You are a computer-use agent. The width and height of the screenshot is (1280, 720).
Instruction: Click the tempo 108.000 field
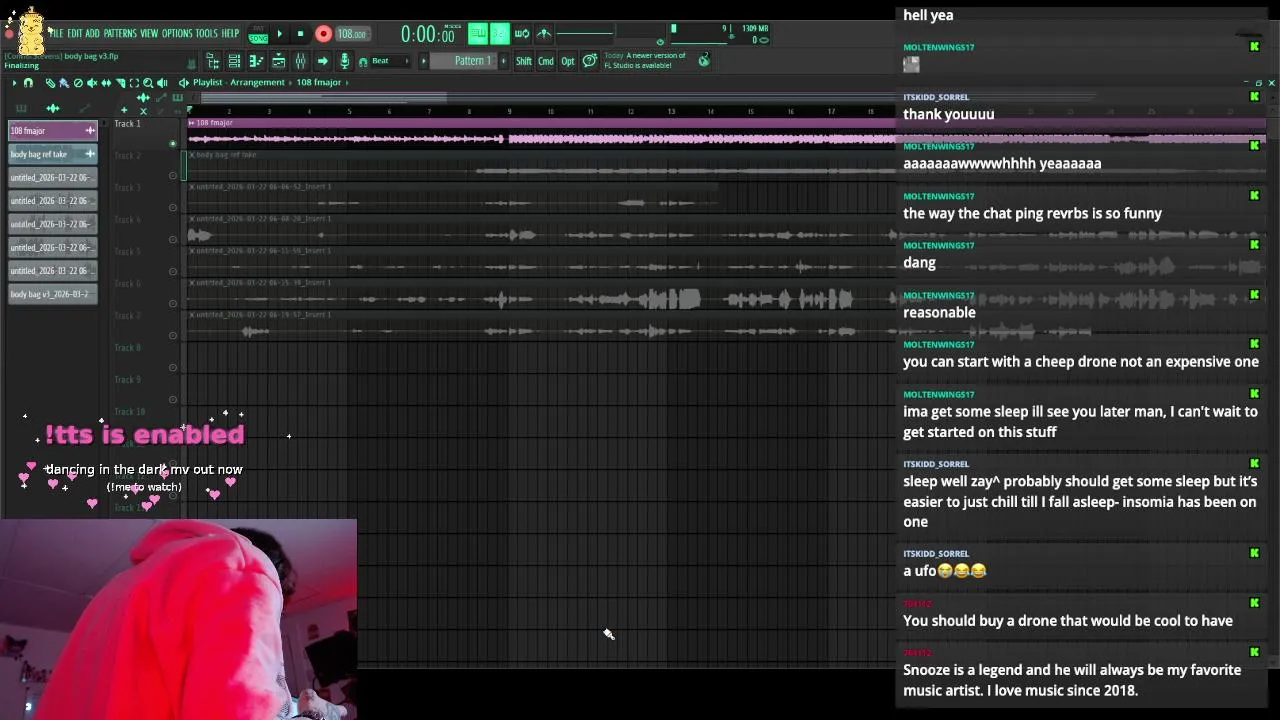[x=353, y=34]
